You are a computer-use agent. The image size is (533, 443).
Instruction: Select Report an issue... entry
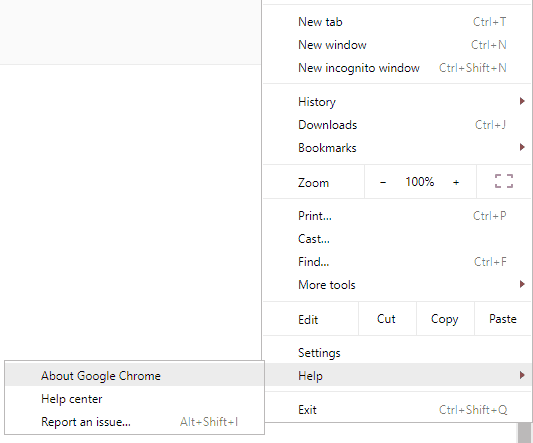click(x=135, y=422)
